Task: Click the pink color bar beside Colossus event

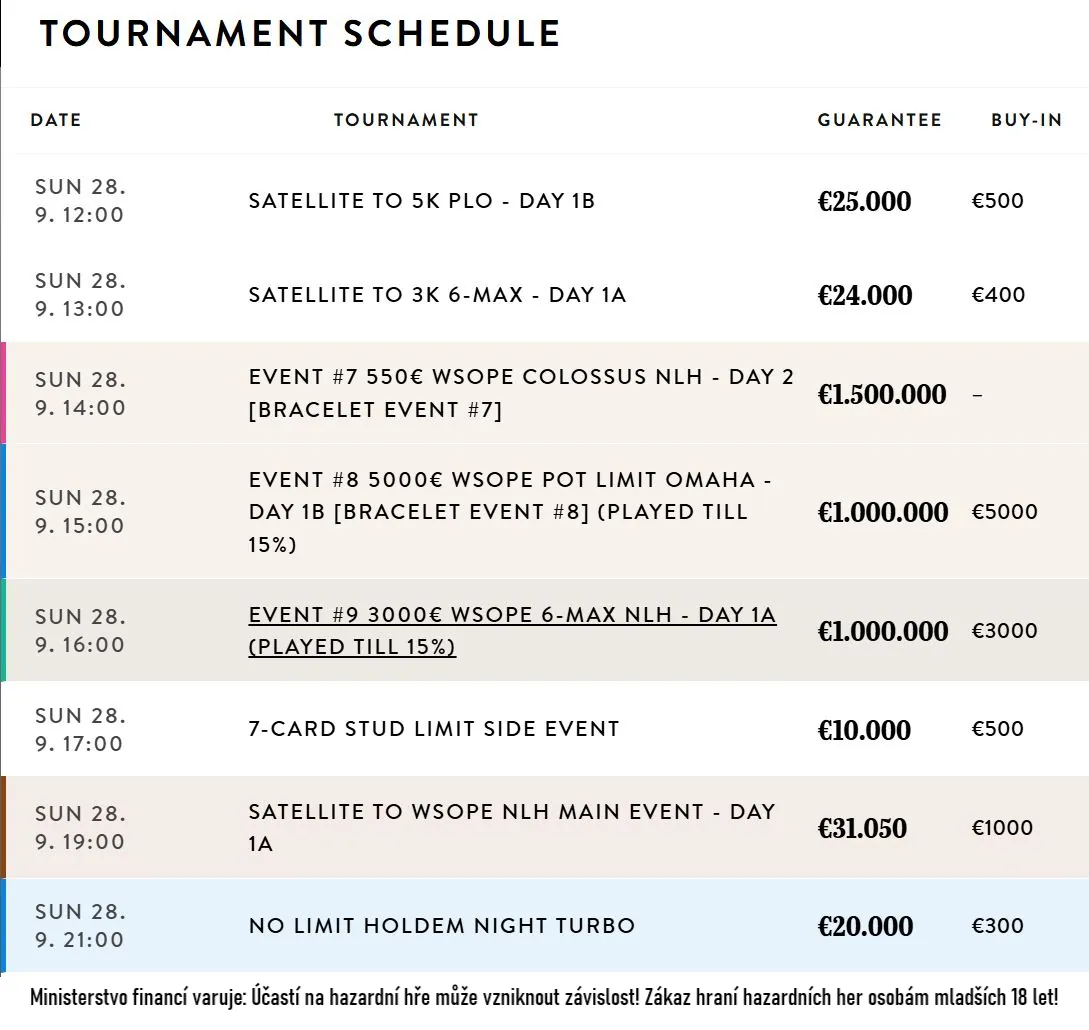Action: click(3, 393)
